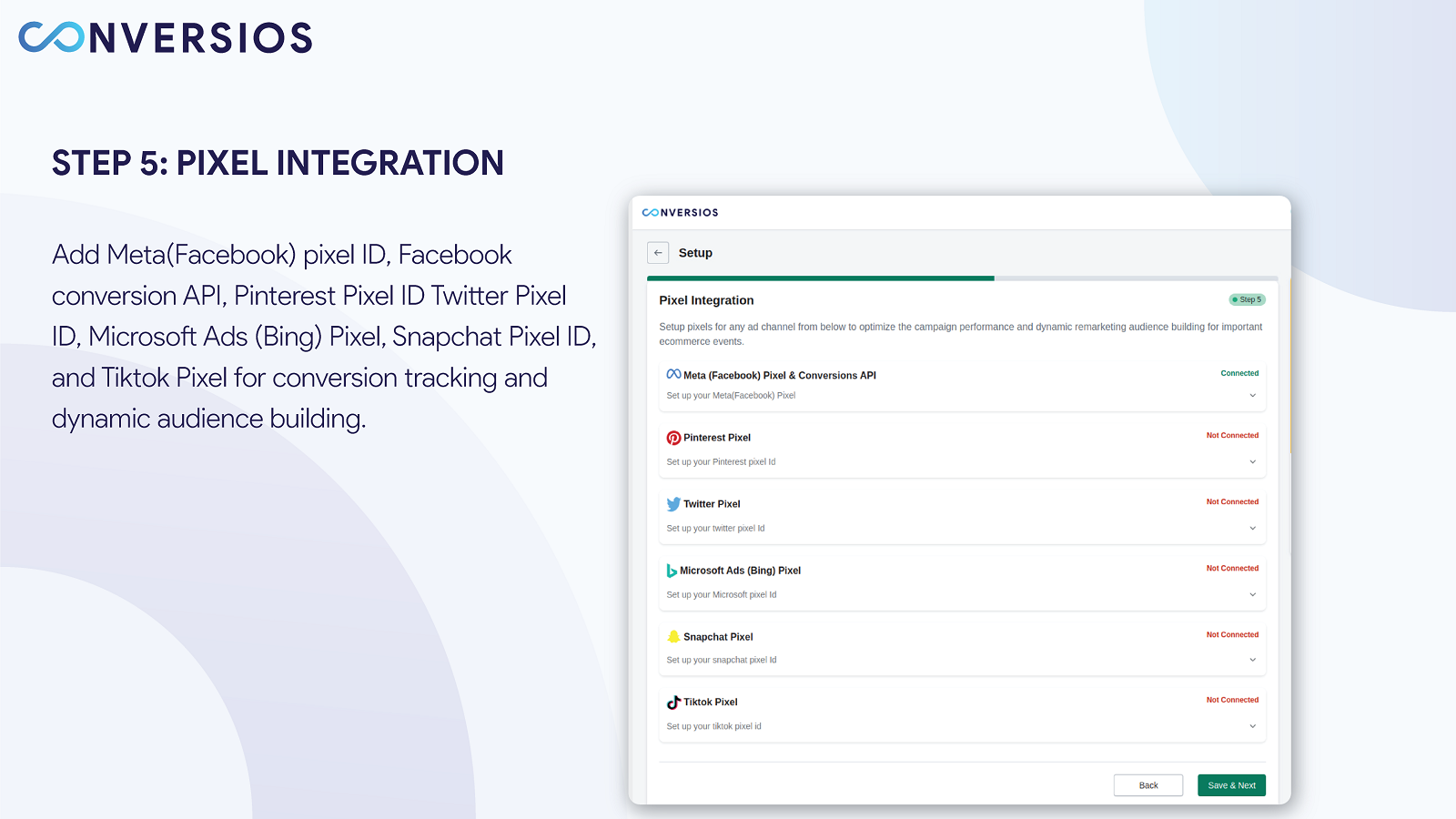Click the 'Pixel Integration' section heading
Viewport: 1456px width, 819px height.
[x=706, y=300]
